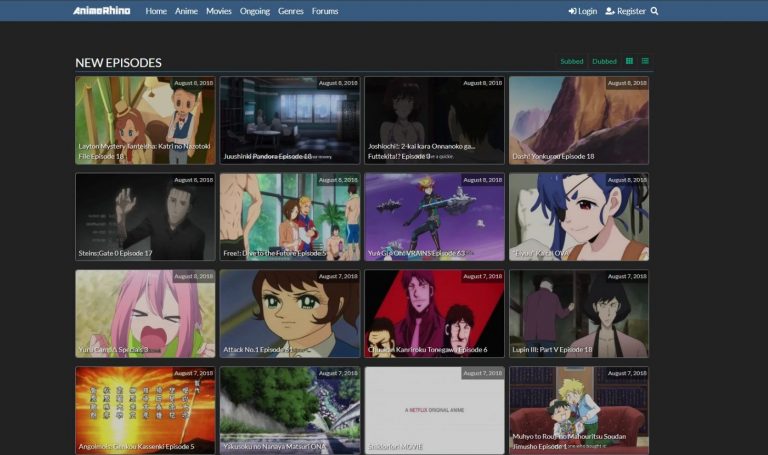768x455 pixels.
Task: Open Lupin III: Part V Episode 18 thumbnail
Action: coord(579,313)
